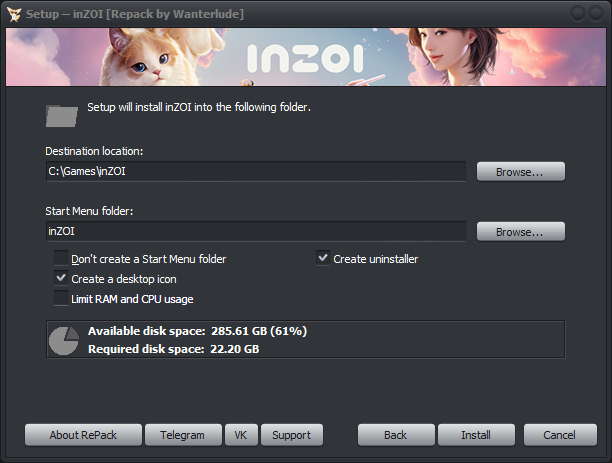
Task: Enable "Don't create a Start Menu folder"
Action: click(x=61, y=258)
